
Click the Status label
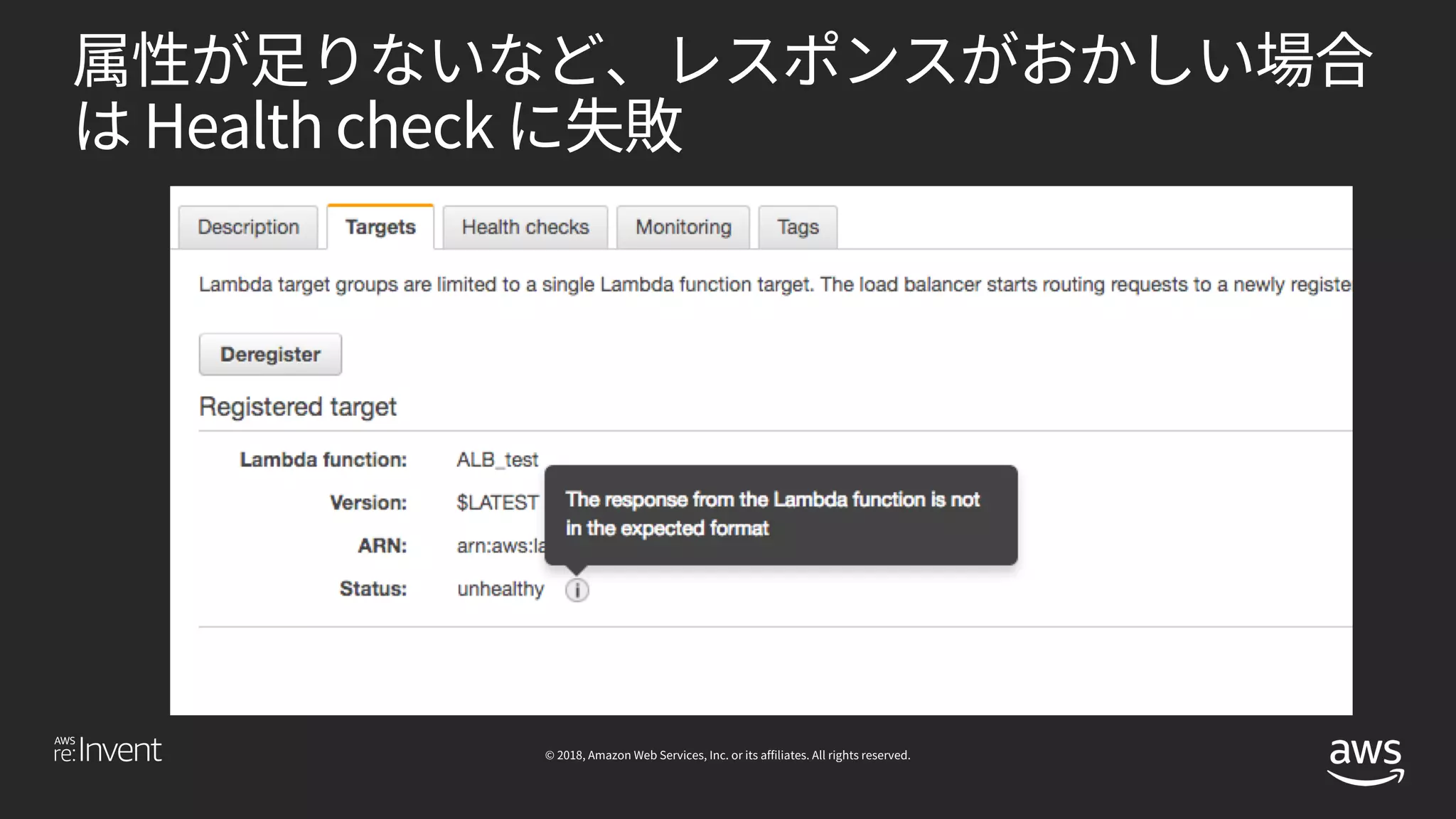point(373,589)
